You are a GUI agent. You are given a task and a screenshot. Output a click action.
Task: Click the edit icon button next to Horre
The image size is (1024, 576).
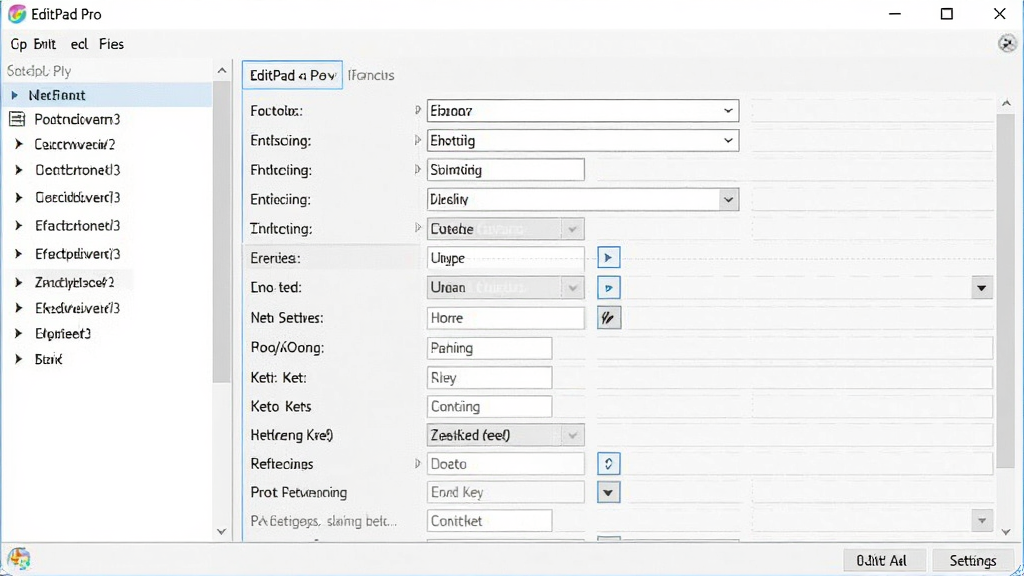tap(608, 318)
